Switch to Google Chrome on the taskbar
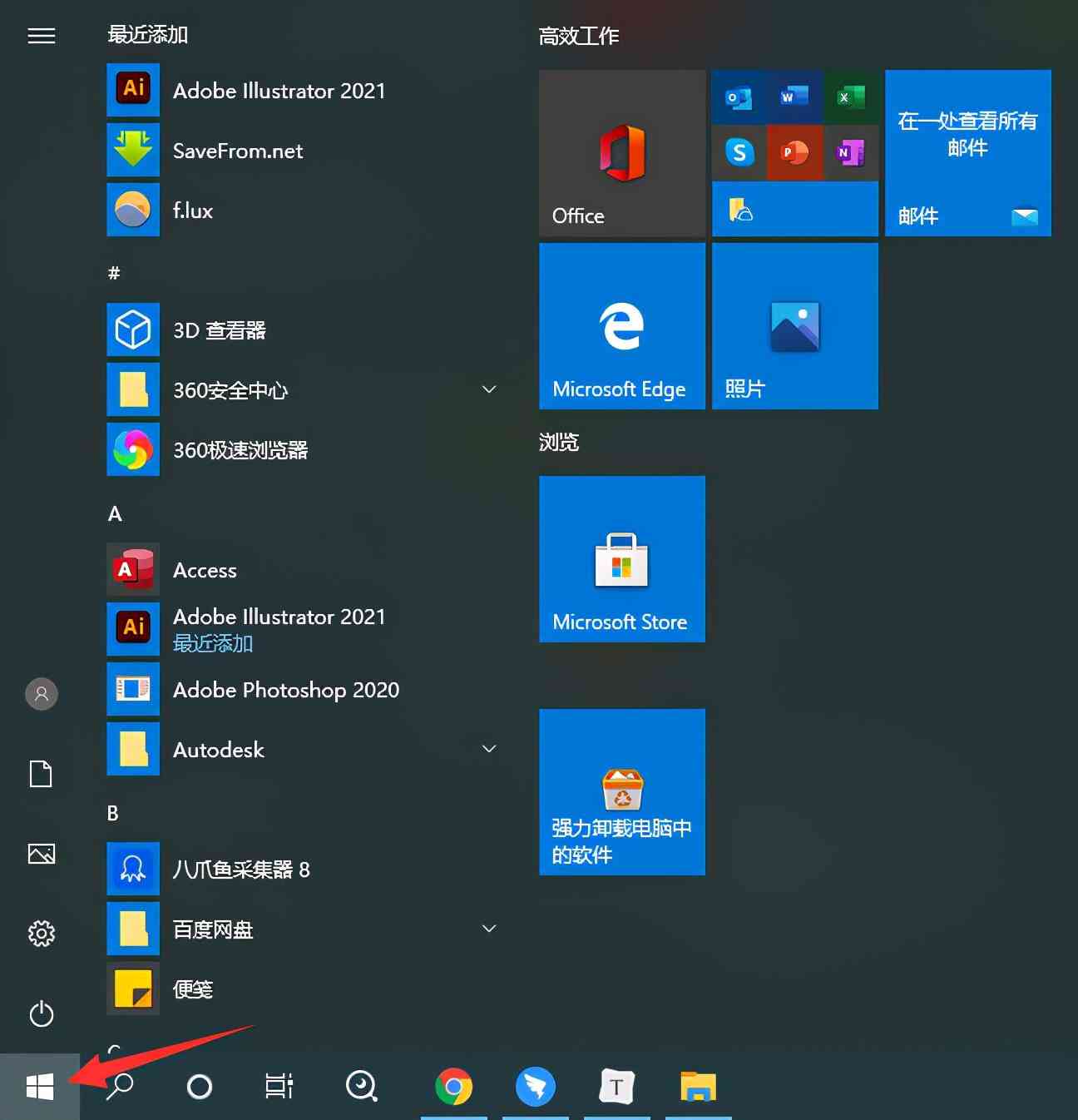The image size is (1078, 1120). click(454, 1086)
